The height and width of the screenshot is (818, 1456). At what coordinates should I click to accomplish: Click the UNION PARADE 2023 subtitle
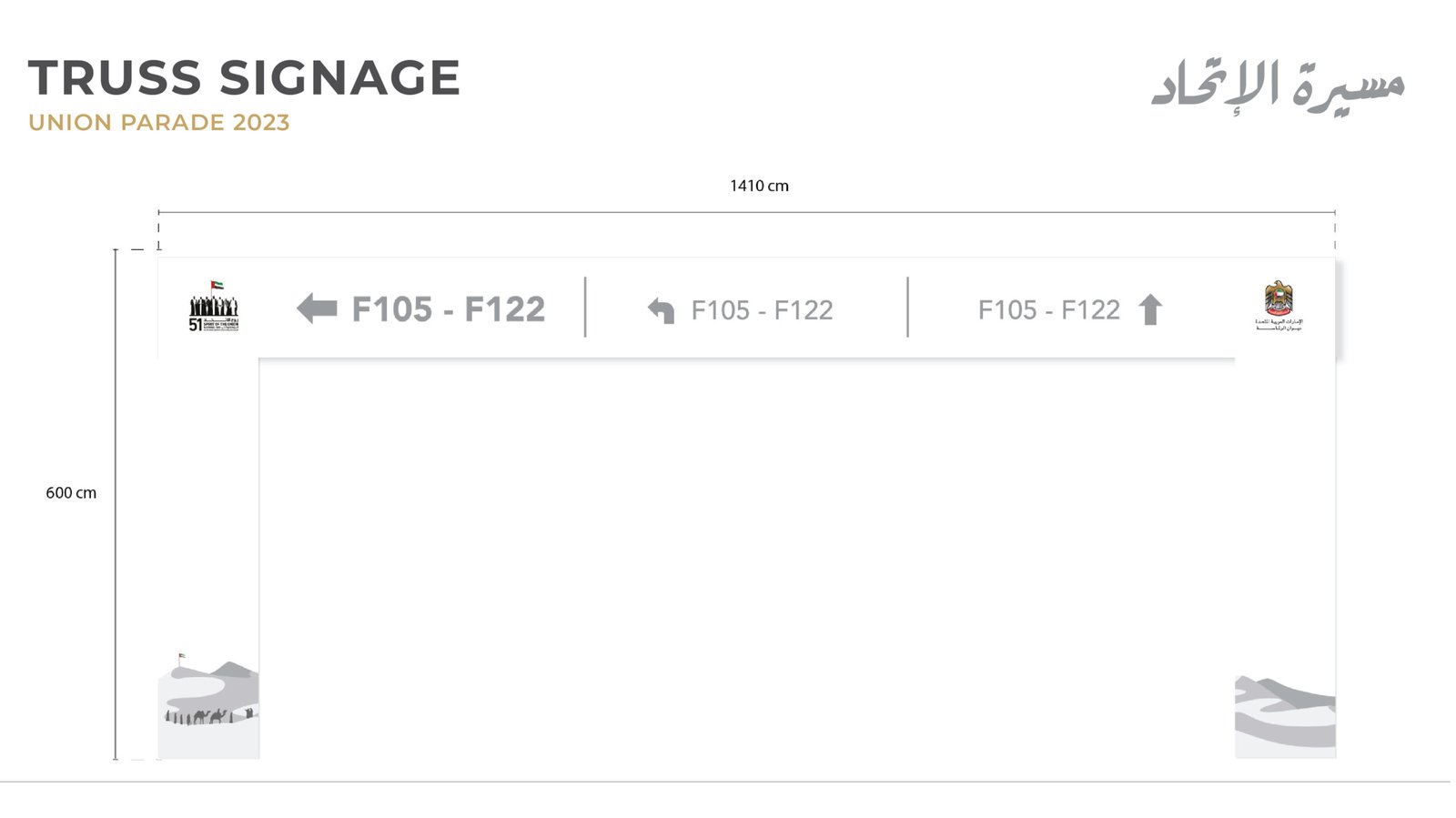[x=159, y=122]
